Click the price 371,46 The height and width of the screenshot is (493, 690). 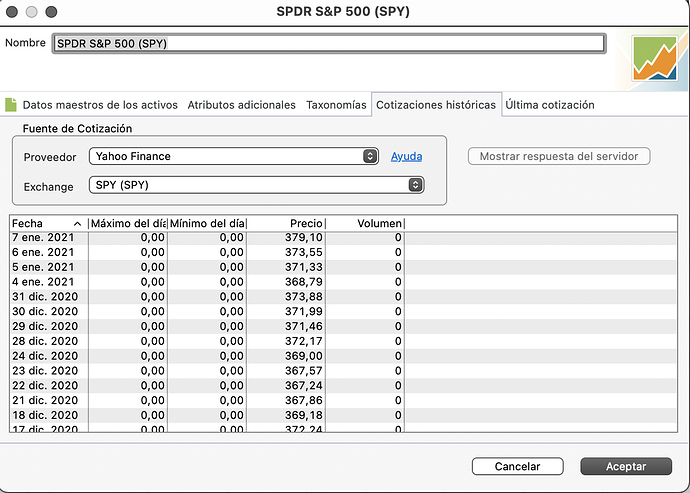tap(304, 326)
